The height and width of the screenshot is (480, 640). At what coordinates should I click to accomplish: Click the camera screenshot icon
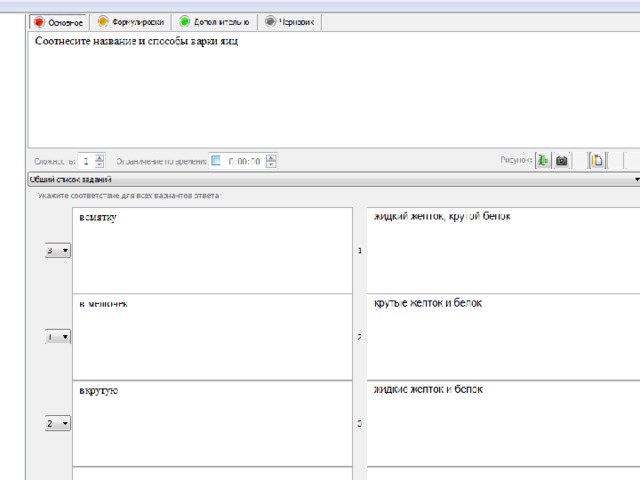(562, 160)
